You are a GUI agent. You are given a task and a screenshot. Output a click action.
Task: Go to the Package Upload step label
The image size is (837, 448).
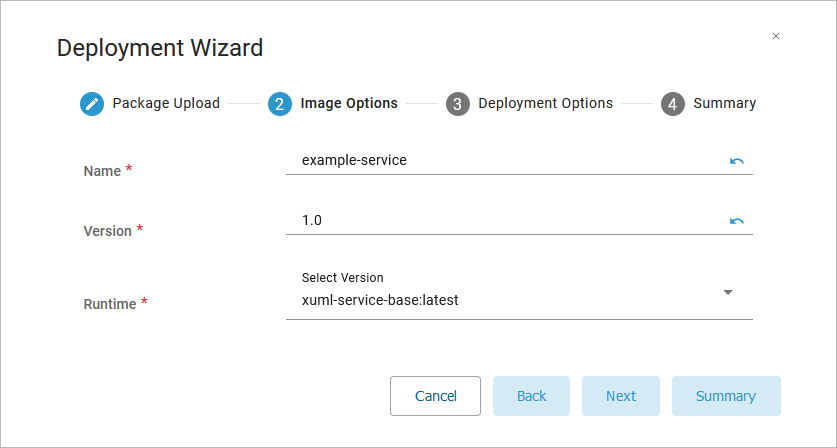[166, 103]
